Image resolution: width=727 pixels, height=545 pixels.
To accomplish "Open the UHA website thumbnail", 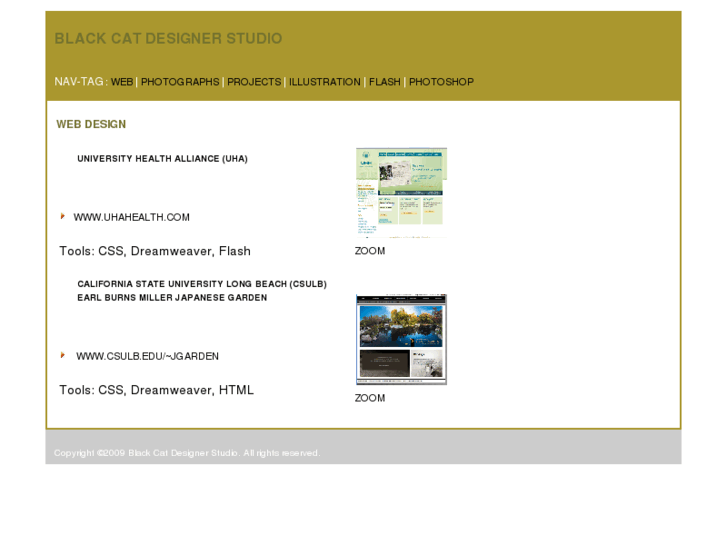I will point(401,193).
